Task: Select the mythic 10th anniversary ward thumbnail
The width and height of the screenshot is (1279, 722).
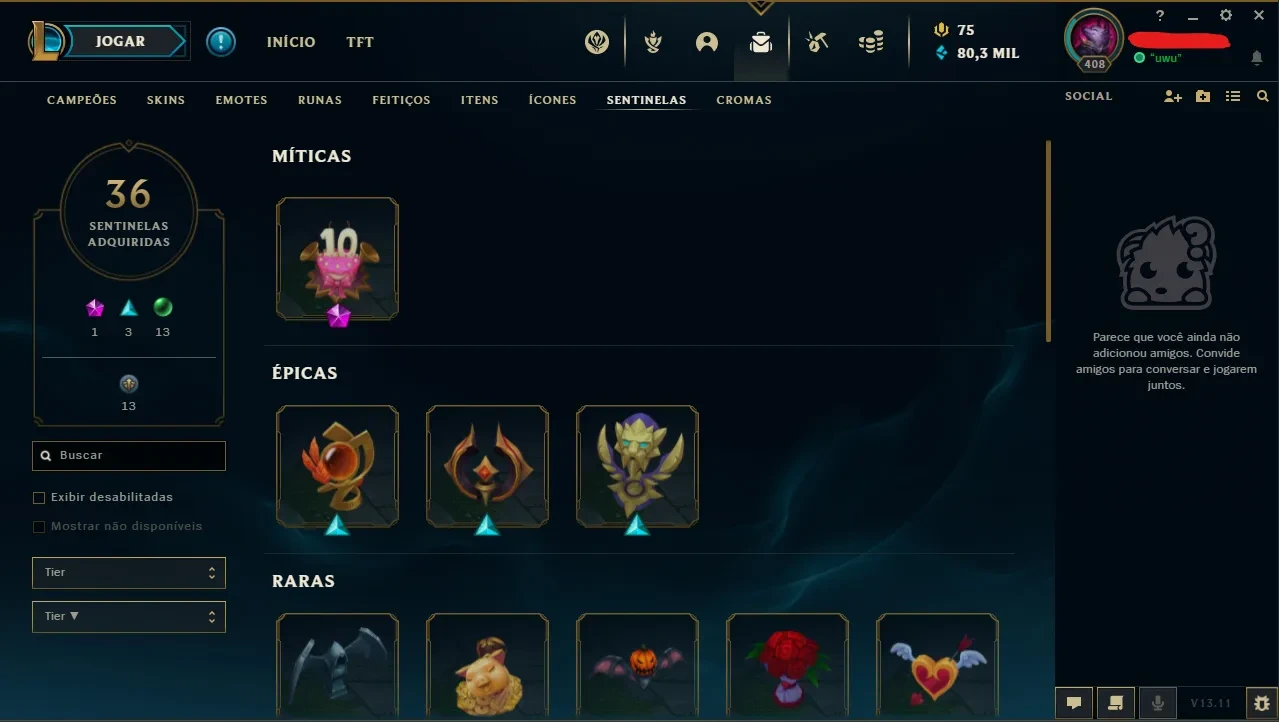Action: coord(337,258)
